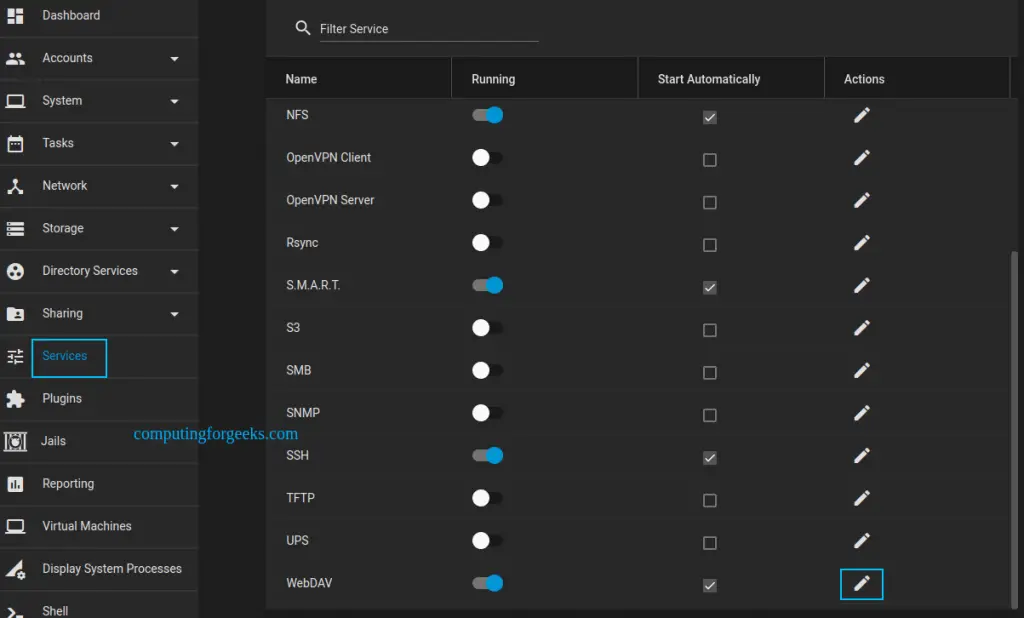The height and width of the screenshot is (618, 1024).
Task: Open SMB settings pencil icon
Action: point(861,370)
